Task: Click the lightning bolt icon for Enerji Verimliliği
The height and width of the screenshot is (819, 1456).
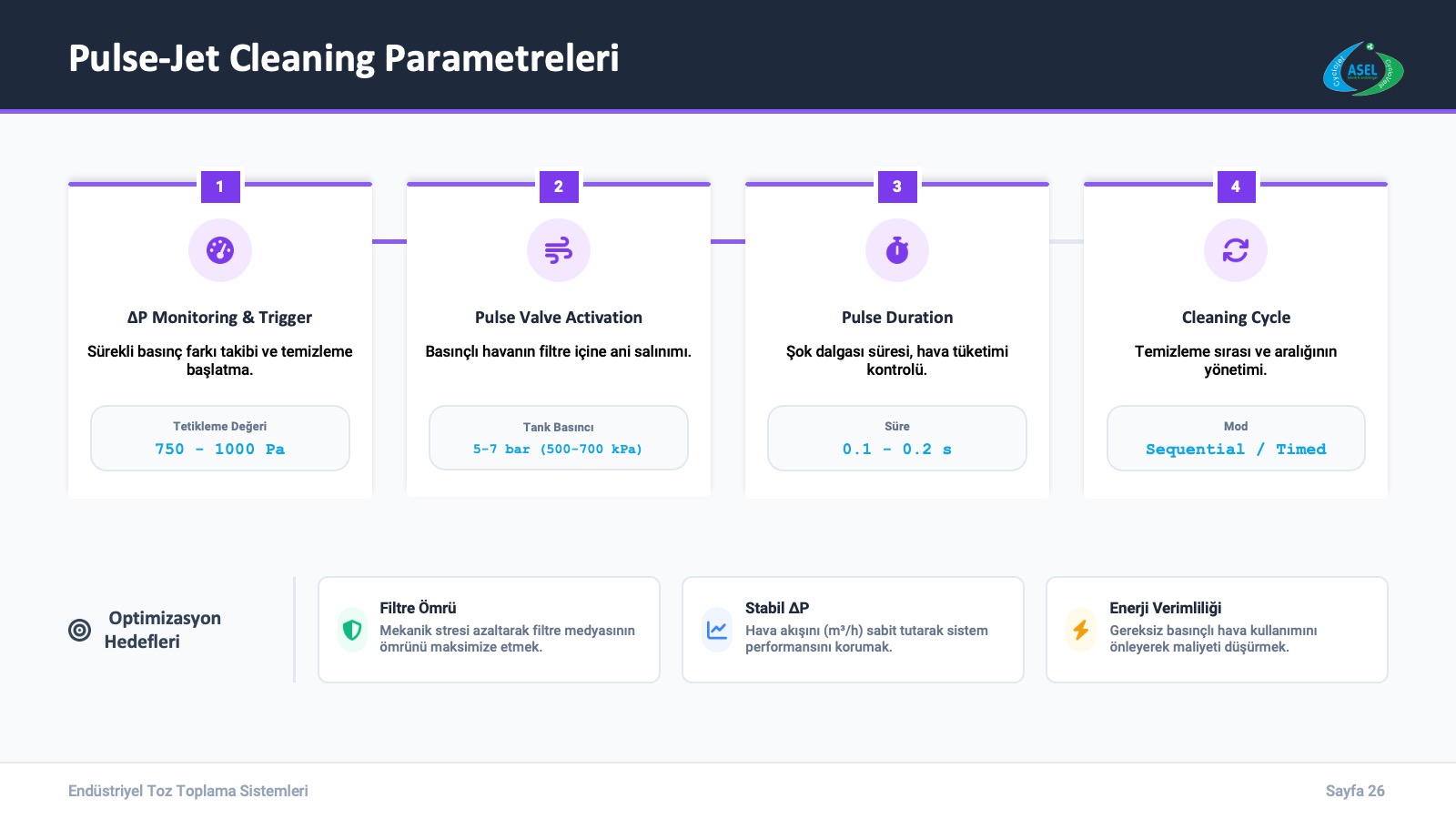Action: 1081,630
